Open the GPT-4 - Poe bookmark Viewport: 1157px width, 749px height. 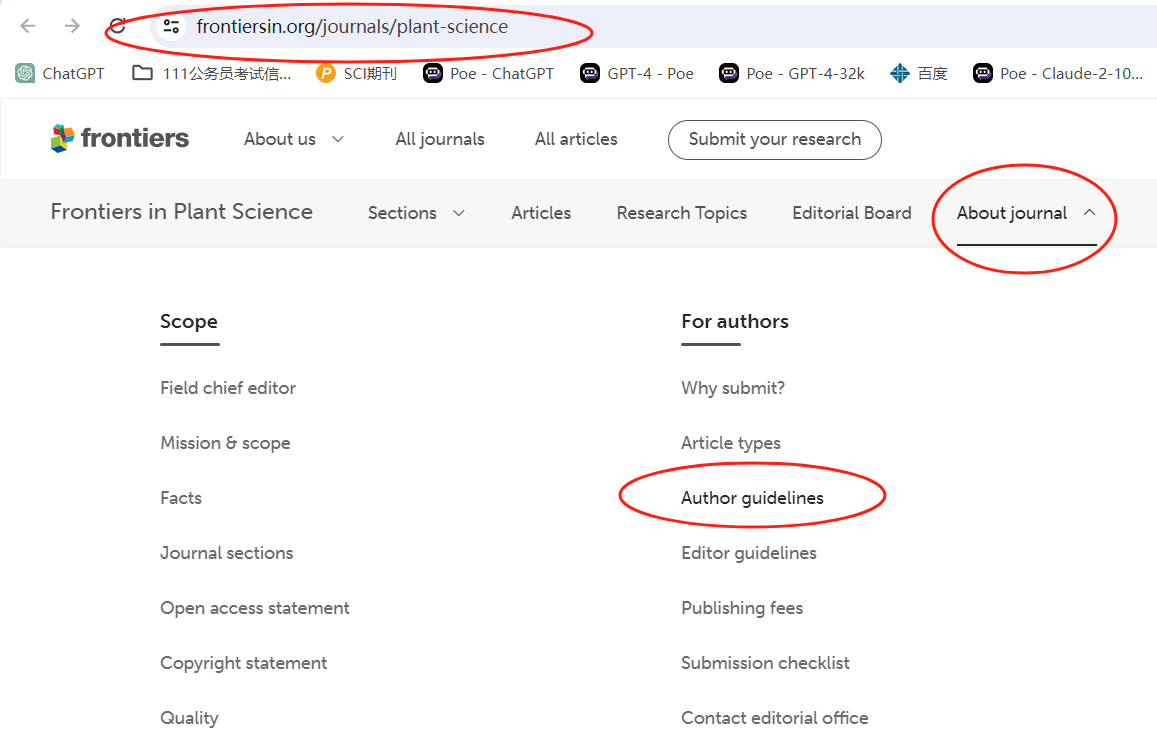(x=637, y=73)
